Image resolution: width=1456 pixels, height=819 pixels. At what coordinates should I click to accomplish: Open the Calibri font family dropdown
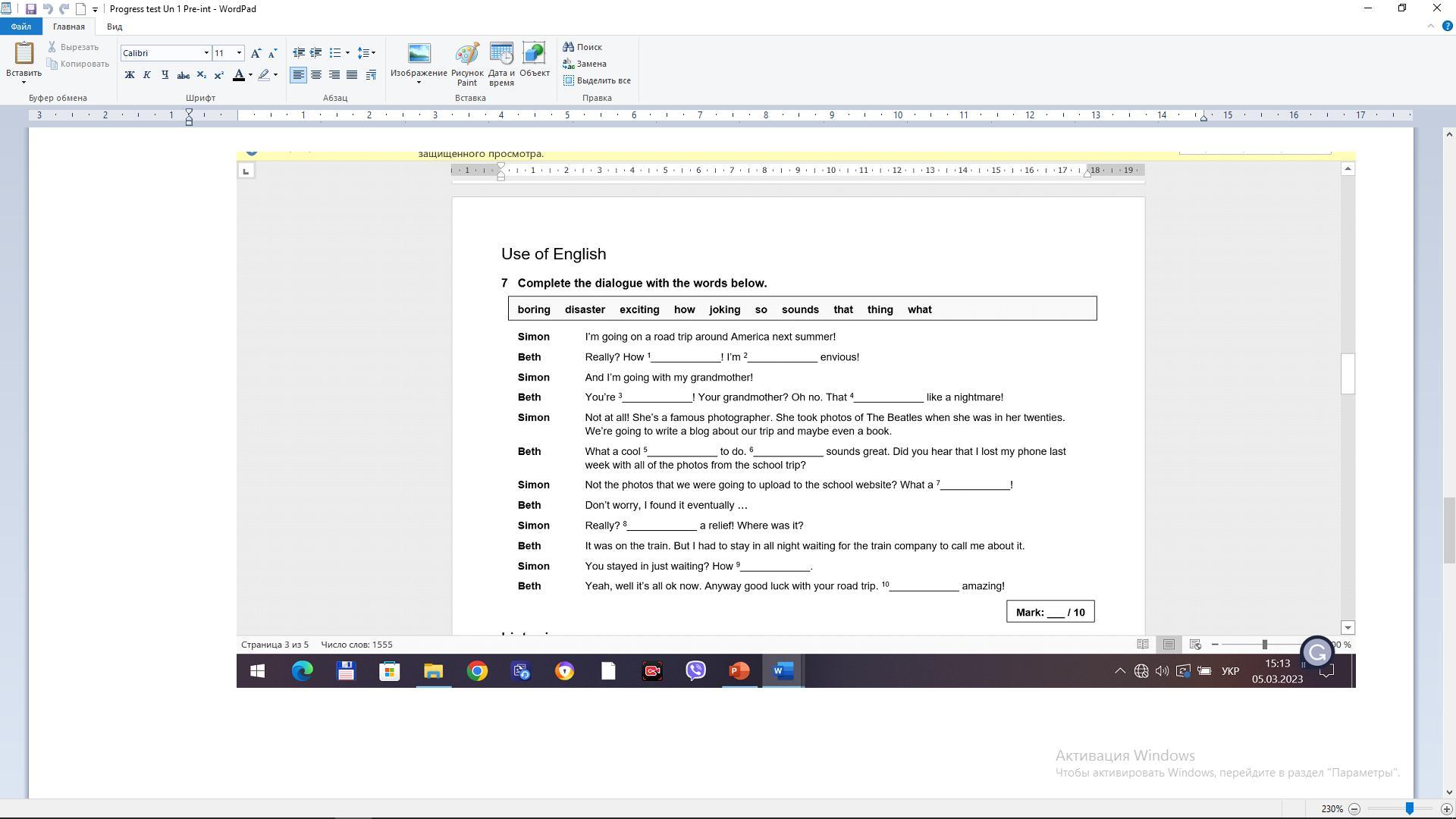tap(206, 52)
